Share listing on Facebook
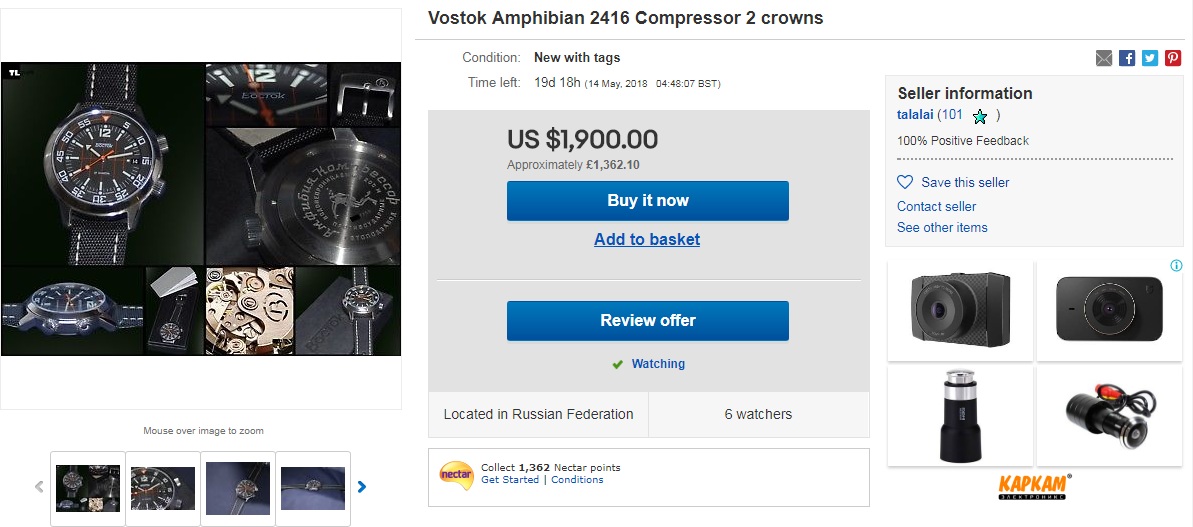 1127,58
